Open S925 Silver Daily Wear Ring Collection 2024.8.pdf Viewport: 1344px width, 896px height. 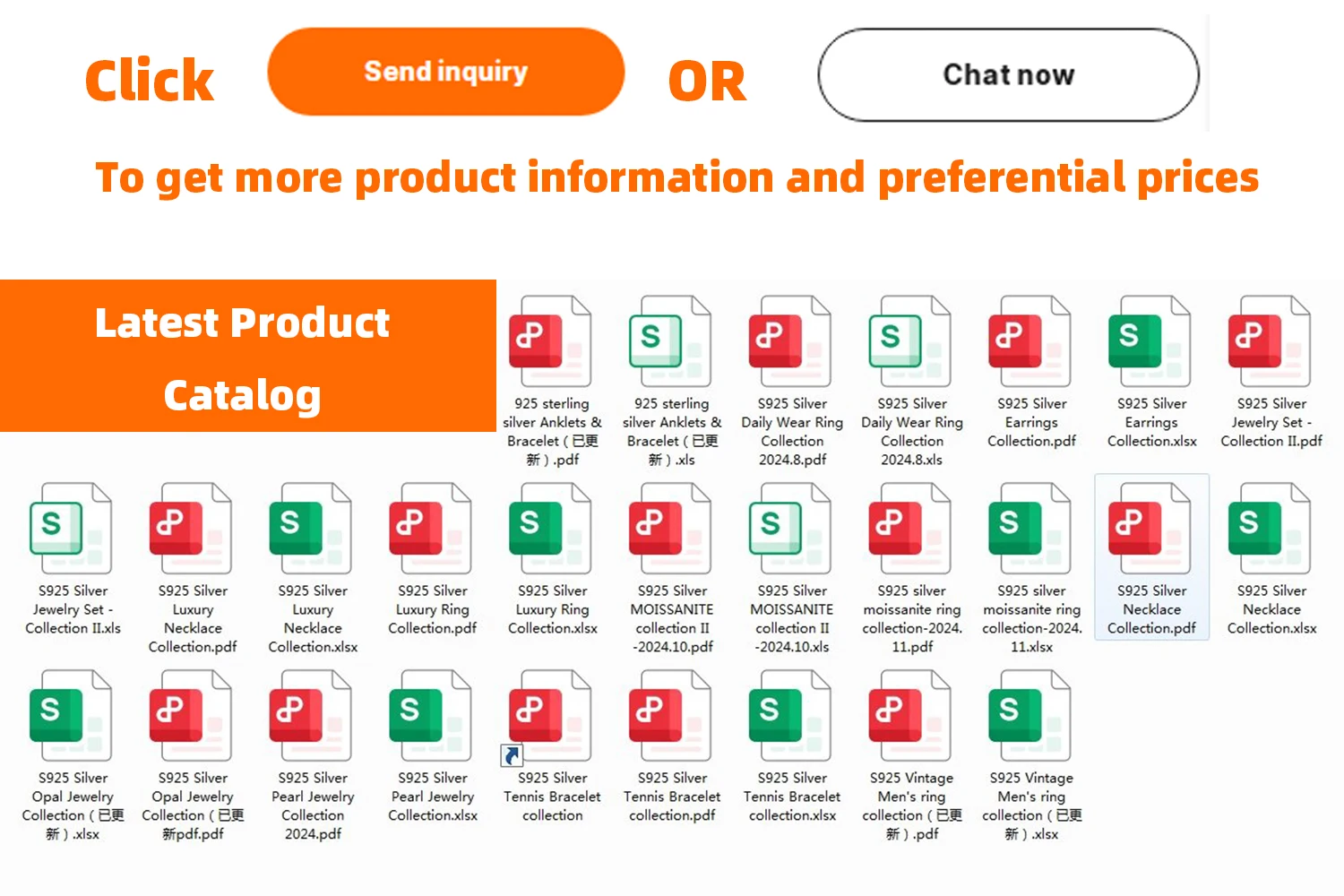[x=789, y=343]
